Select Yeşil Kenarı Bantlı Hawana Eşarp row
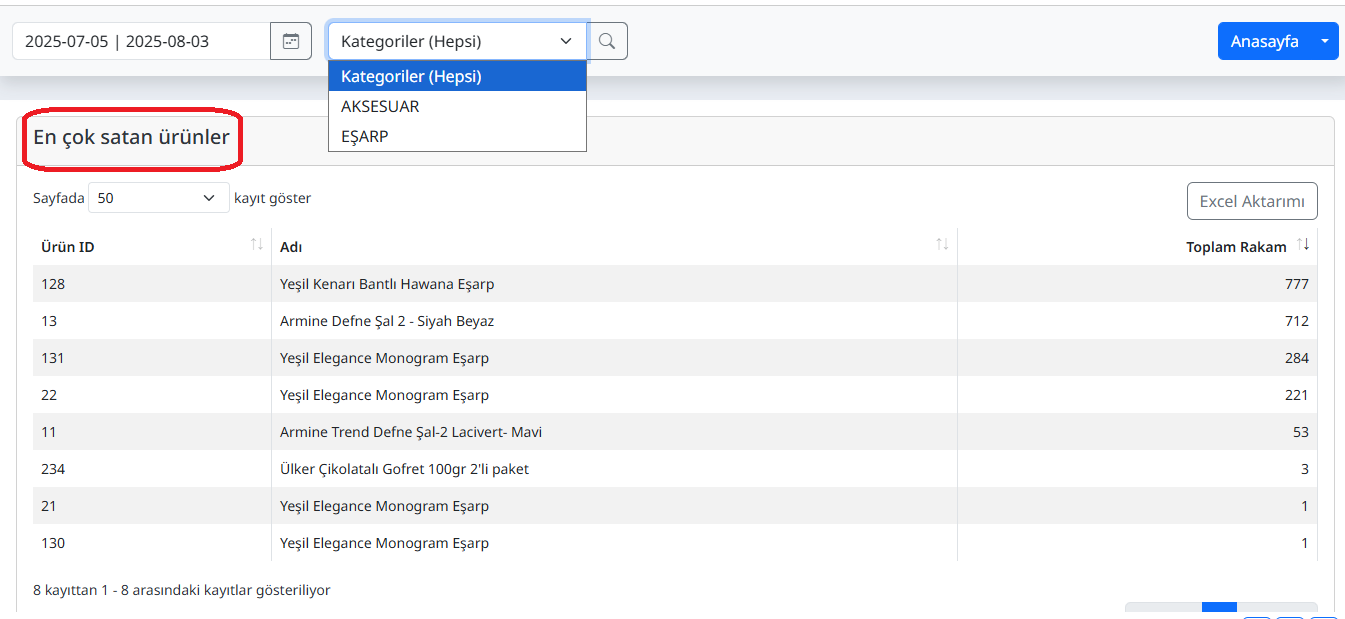This screenshot has height=619, width=1345. click(387, 284)
